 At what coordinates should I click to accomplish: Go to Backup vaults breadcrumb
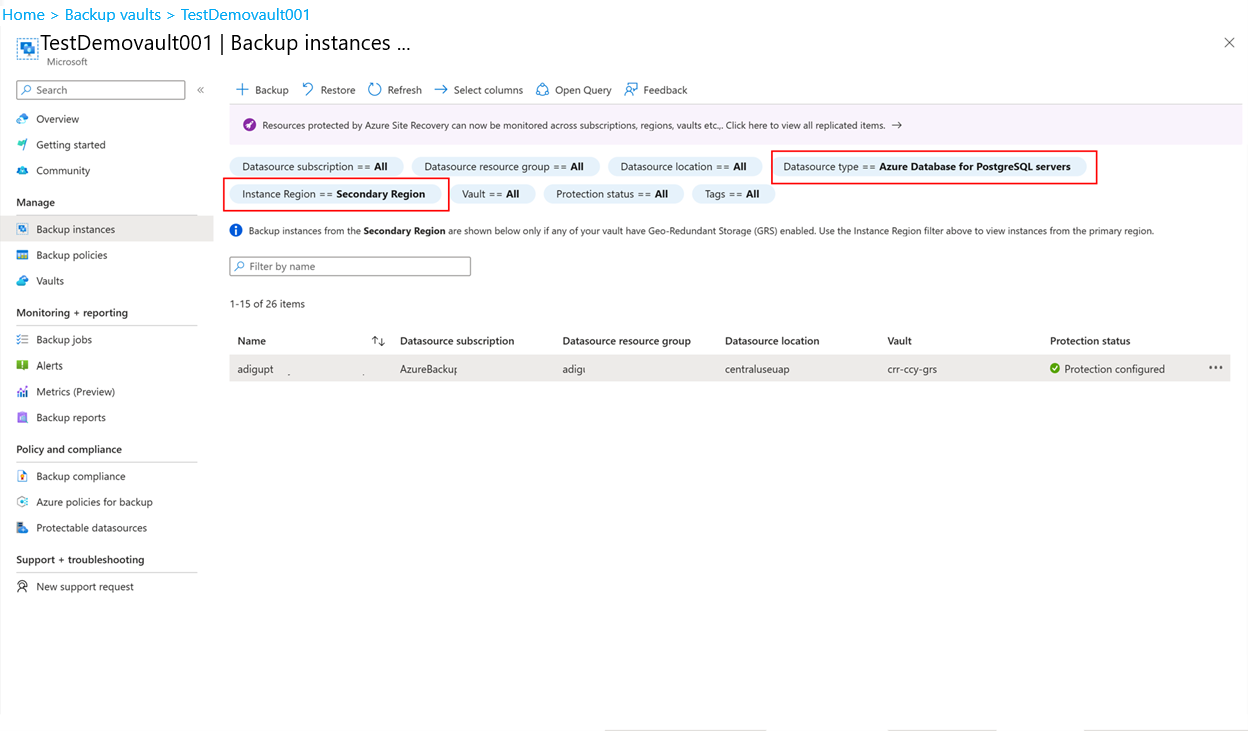pos(113,15)
